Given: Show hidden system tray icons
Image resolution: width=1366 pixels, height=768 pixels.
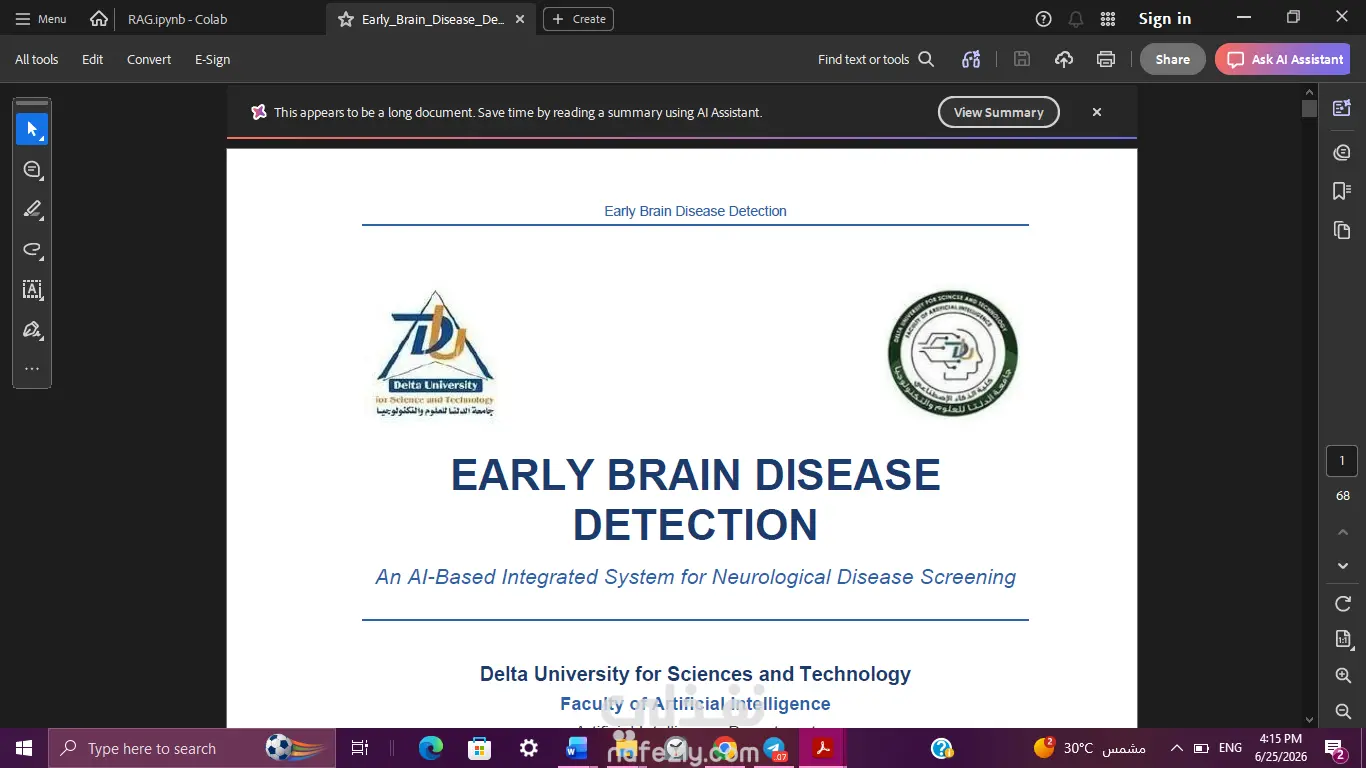Looking at the screenshot, I should [1177, 748].
